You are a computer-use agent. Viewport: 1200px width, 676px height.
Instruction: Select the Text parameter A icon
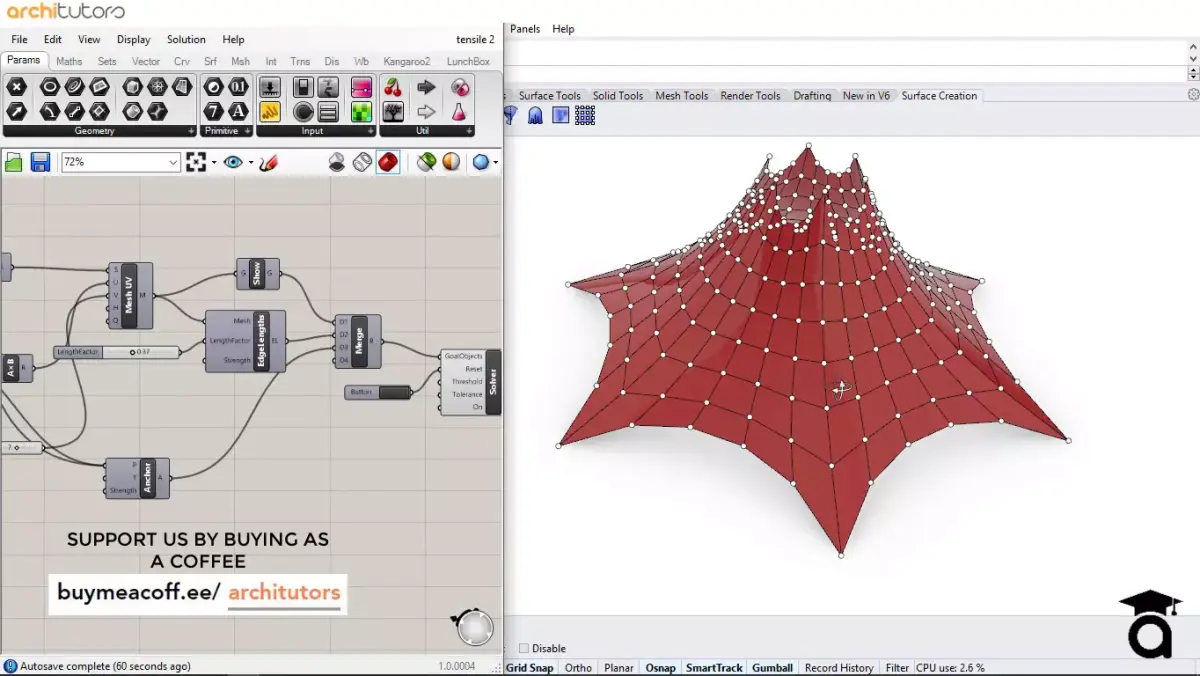[x=238, y=111]
